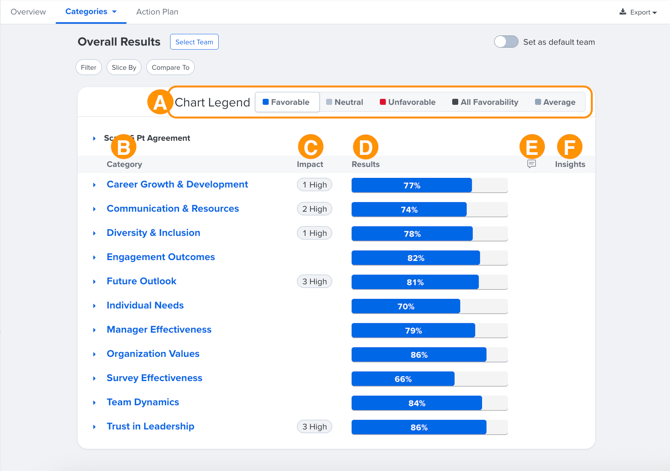Enable Unfavorable in the chart legend
This screenshot has height=471, width=670.
pyautogui.click(x=407, y=102)
